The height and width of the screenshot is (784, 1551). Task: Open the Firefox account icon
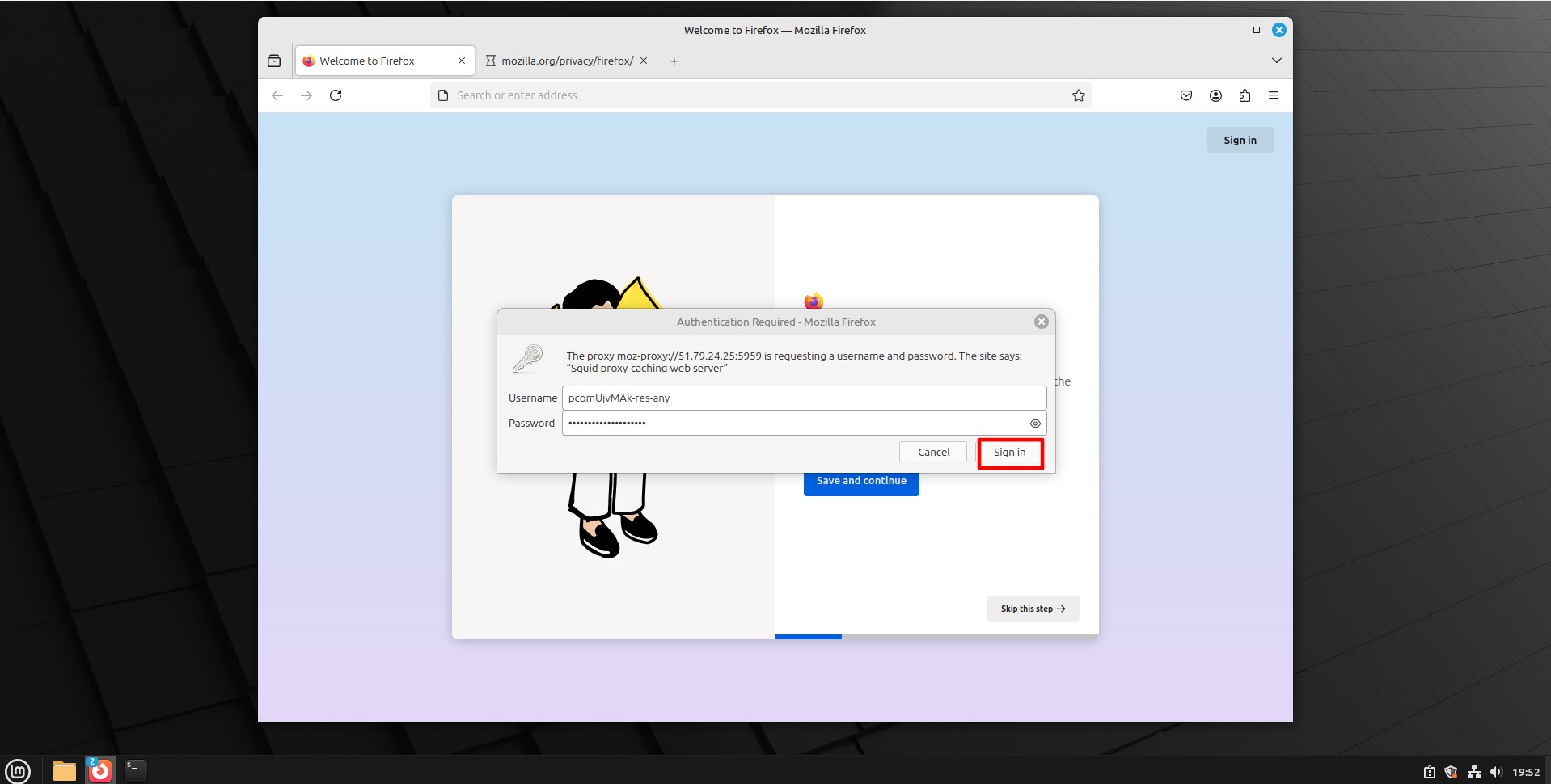[1215, 95]
